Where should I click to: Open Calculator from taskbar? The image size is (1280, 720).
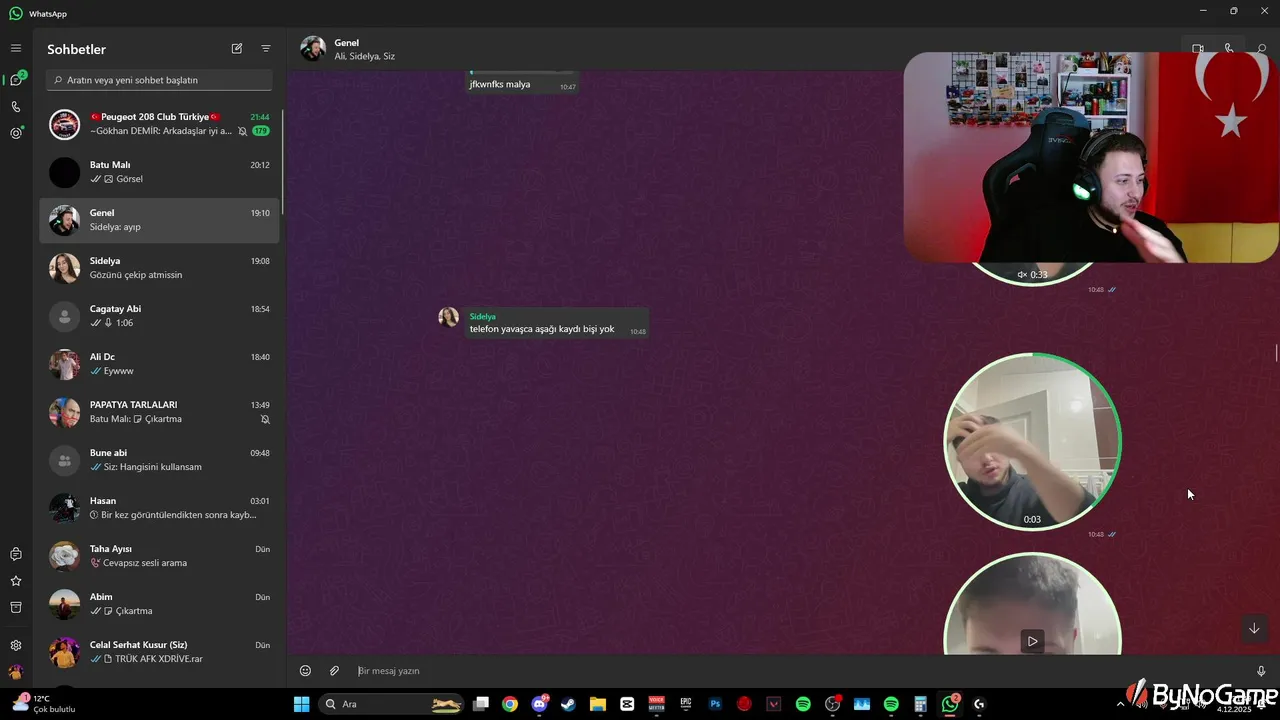click(920, 704)
